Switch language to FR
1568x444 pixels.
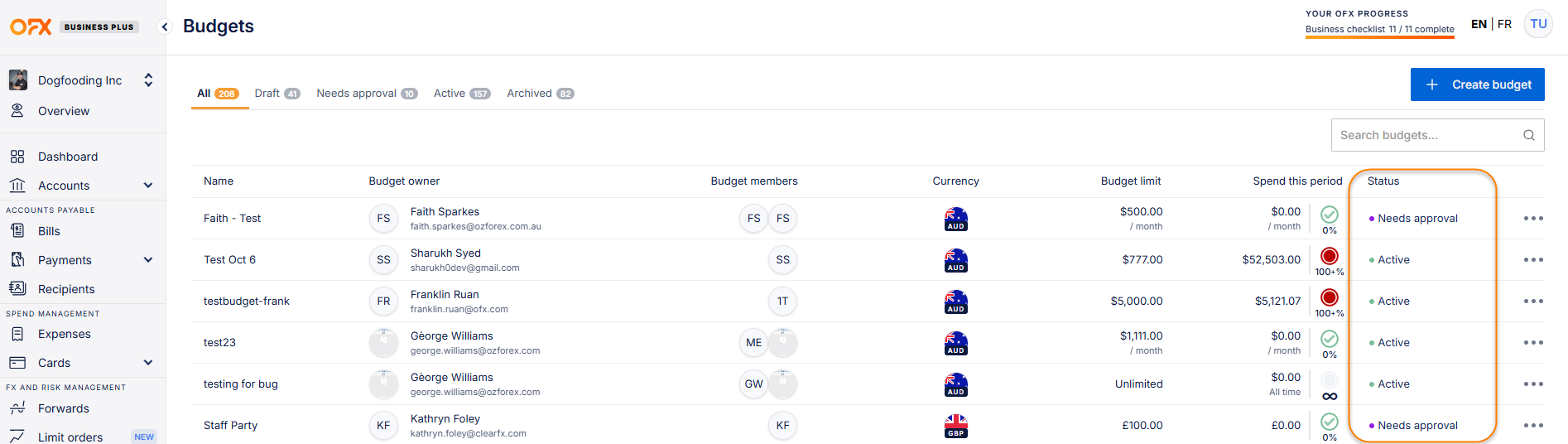(1504, 24)
